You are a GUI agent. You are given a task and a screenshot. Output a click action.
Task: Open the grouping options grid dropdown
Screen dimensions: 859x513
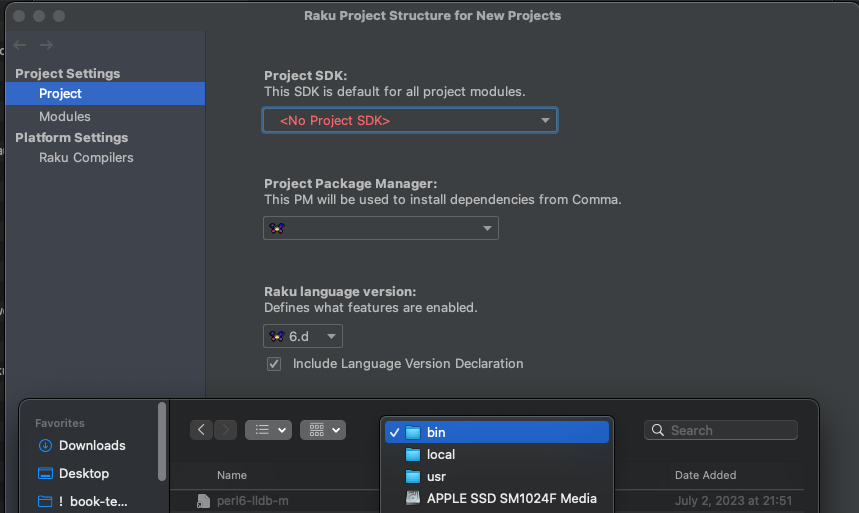pyautogui.click(x=323, y=430)
